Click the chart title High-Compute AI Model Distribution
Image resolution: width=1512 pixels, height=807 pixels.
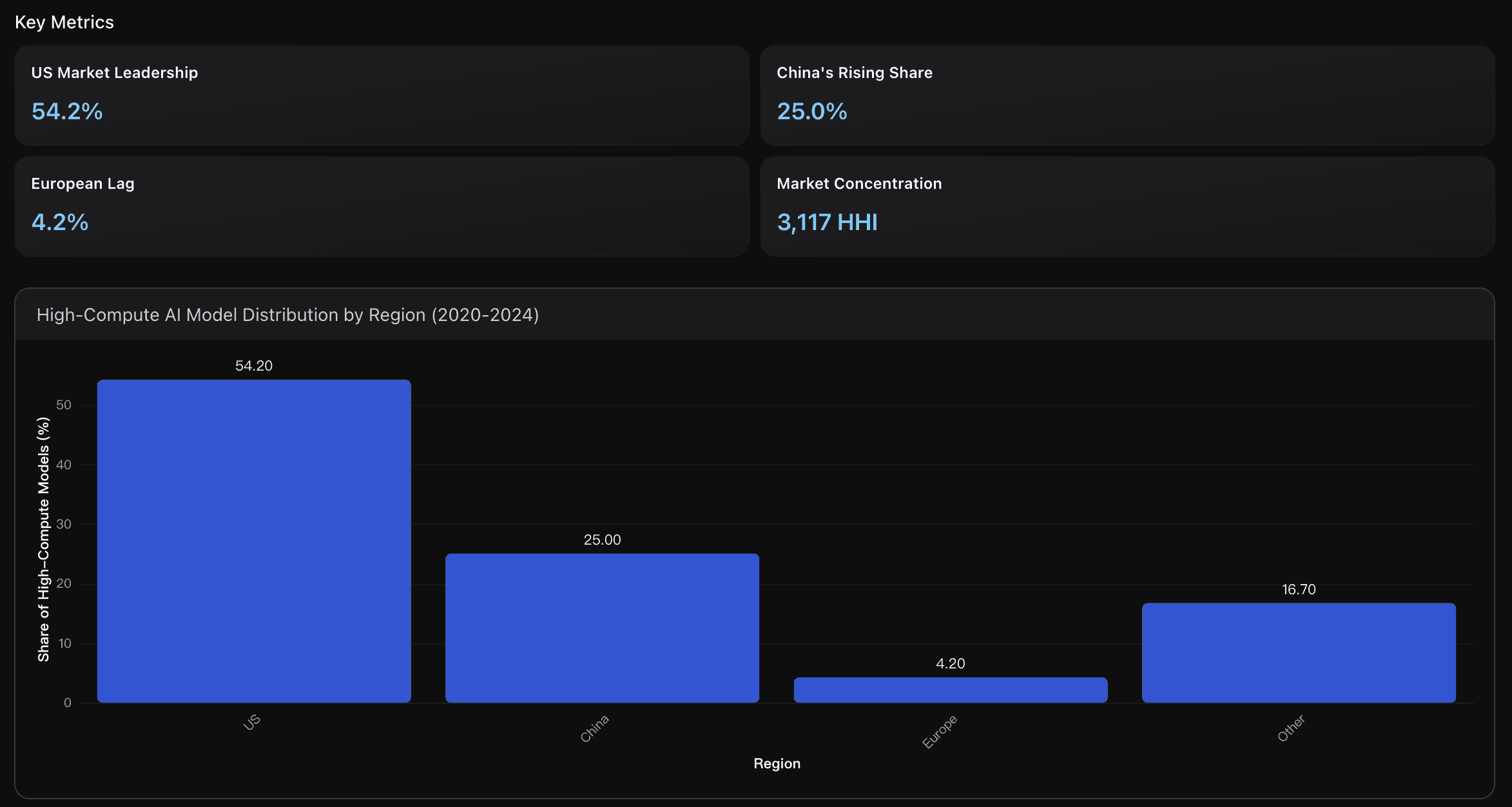tap(287, 315)
